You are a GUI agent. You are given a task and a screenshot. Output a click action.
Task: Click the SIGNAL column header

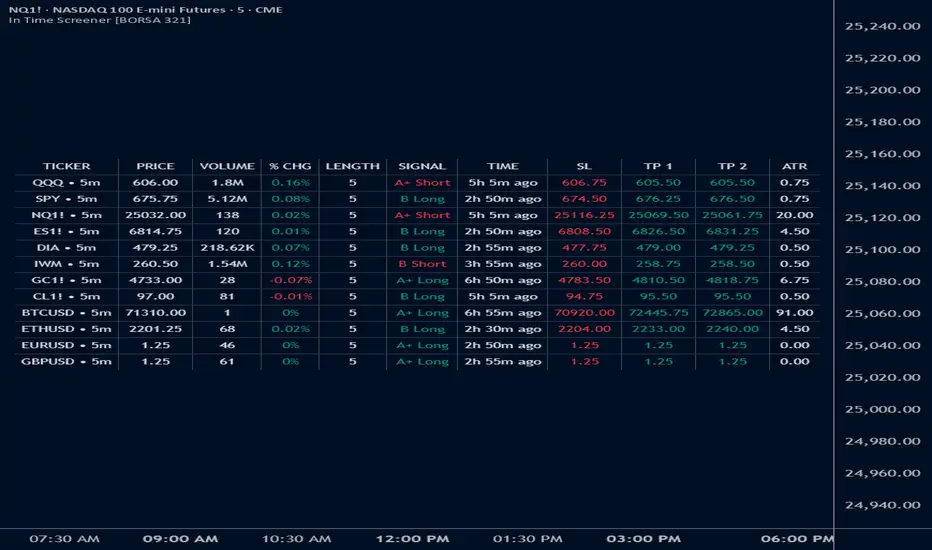click(422, 166)
